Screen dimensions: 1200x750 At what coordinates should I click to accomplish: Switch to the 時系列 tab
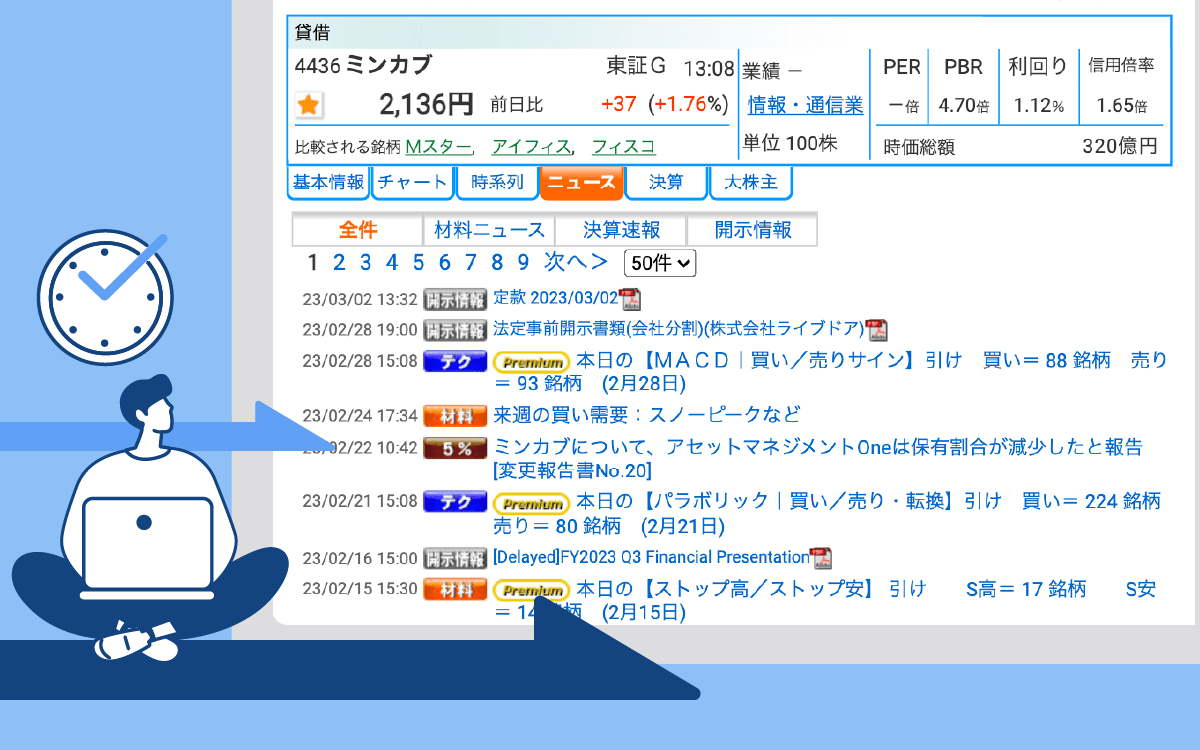click(x=497, y=182)
